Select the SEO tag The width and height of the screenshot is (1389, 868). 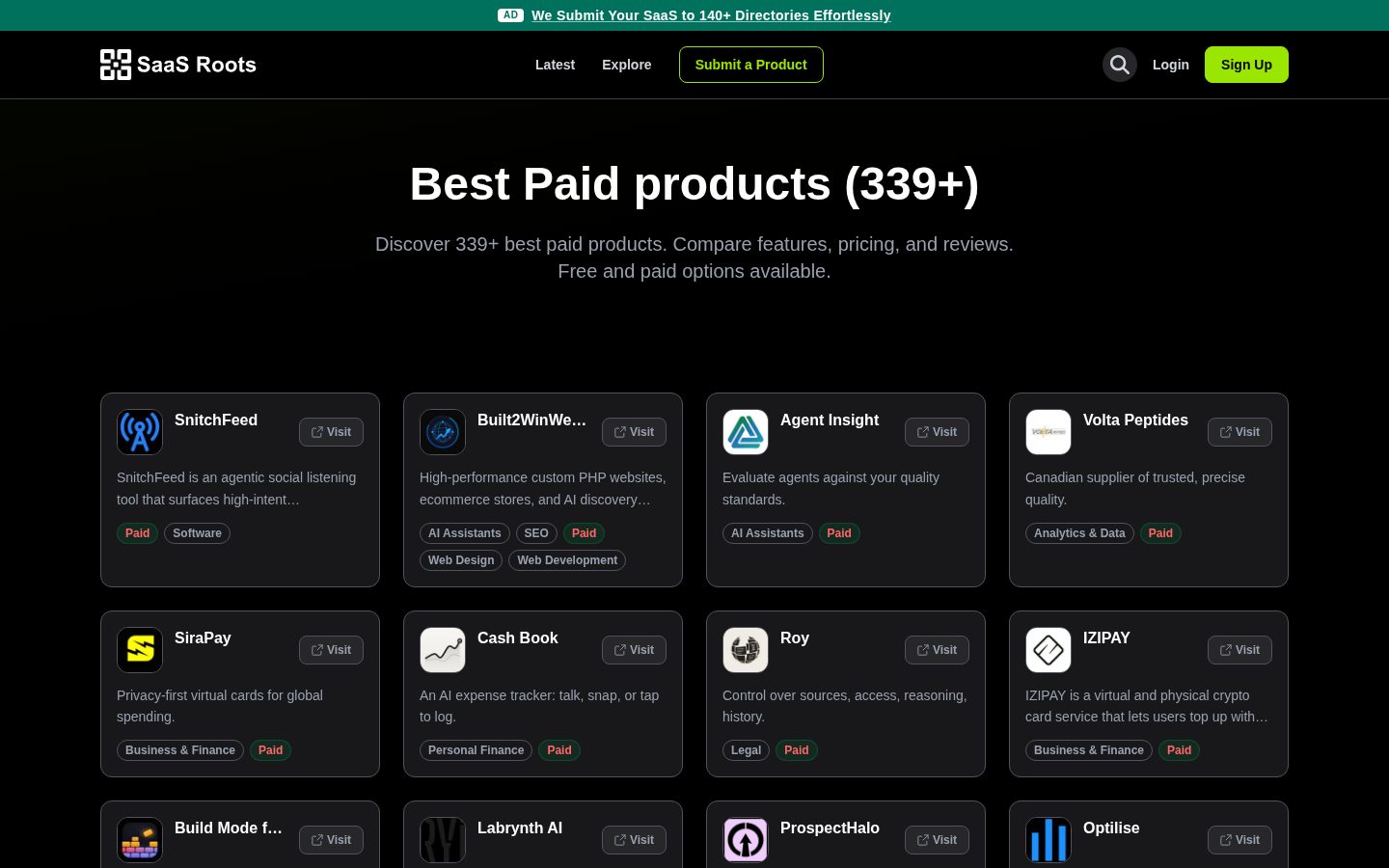[x=536, y=533]
